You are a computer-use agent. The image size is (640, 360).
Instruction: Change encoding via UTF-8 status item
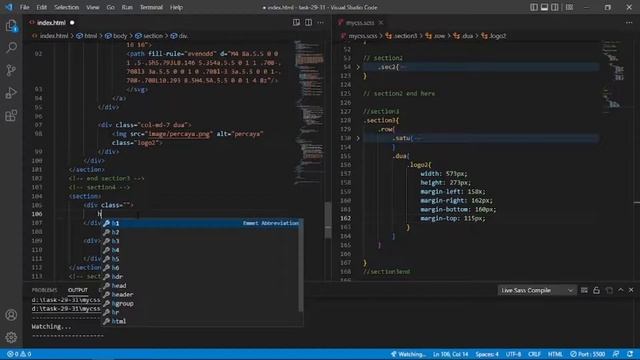point(513,354)
